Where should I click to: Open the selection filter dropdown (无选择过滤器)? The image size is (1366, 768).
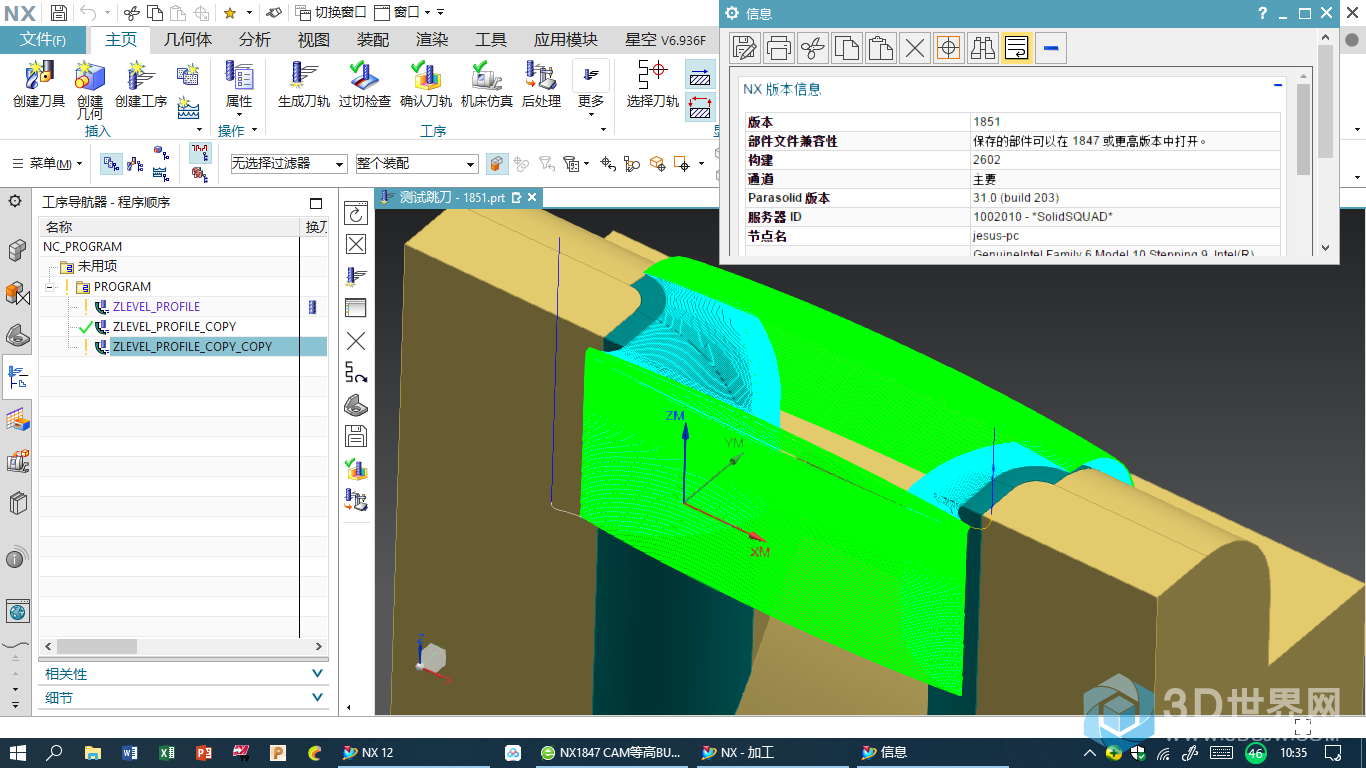[x=288, y=163]
